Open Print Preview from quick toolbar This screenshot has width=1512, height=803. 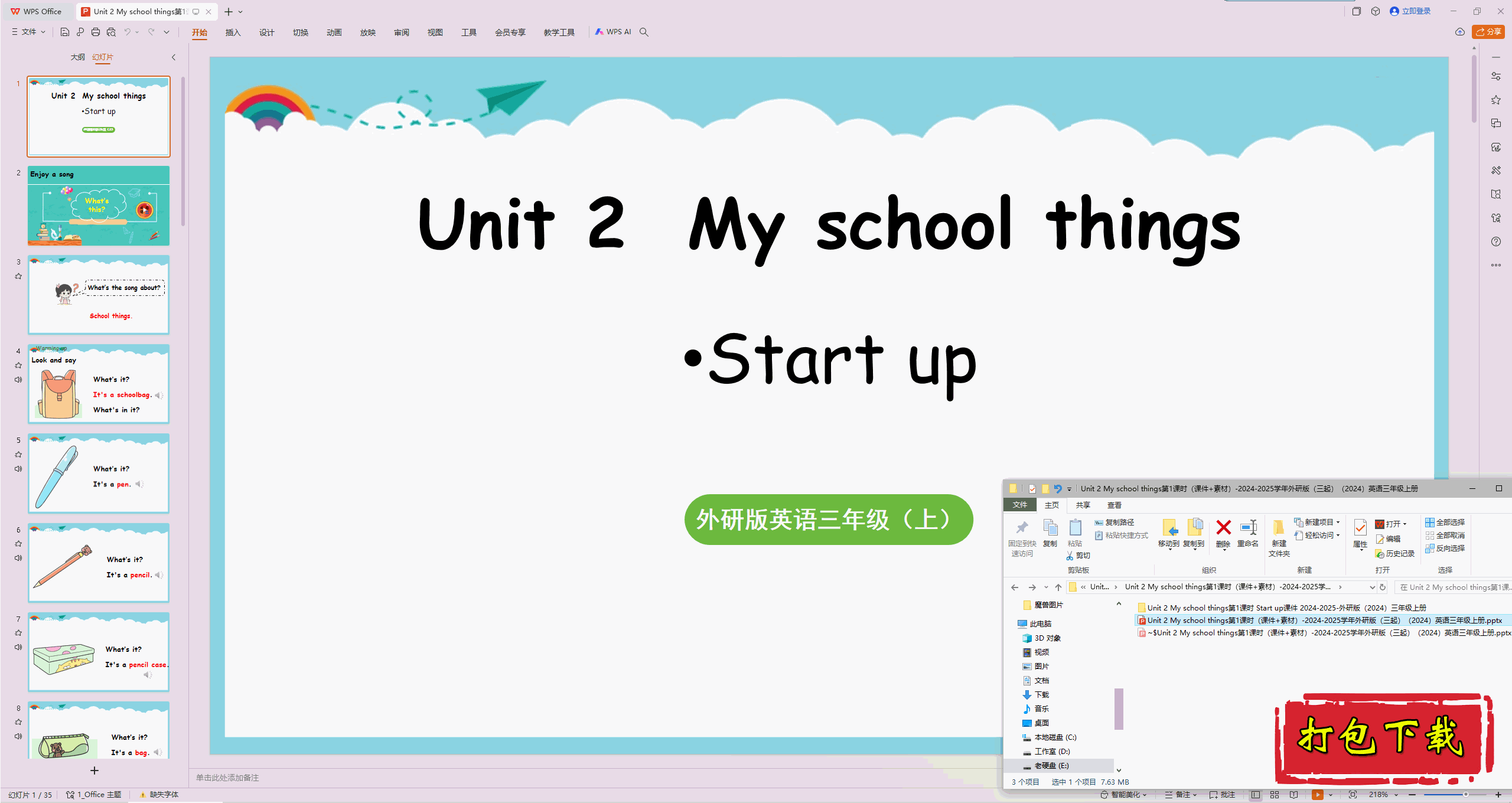(111, 32)
